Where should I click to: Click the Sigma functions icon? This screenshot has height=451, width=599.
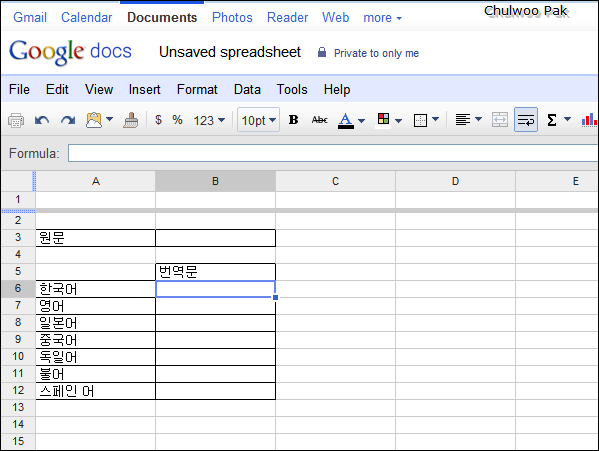552,120
